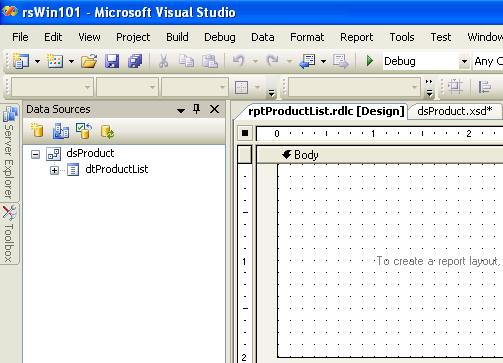
Task: Open the Data Sources window position dropdown
Action: tap(181, 110)
